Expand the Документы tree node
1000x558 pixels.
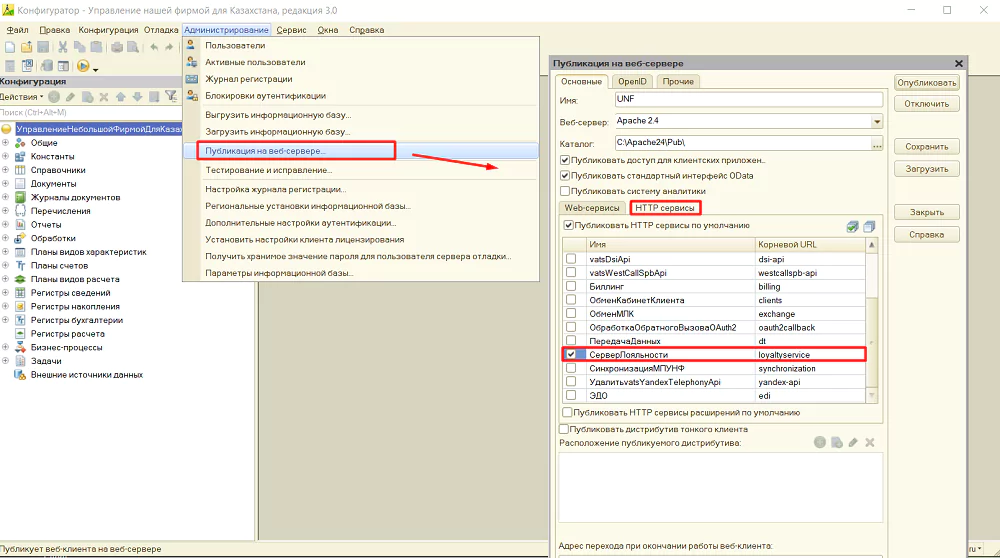(5, 184)
